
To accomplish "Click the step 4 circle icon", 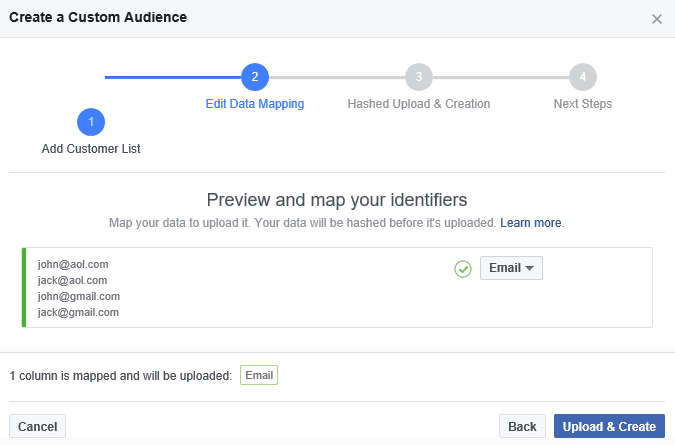I will tap(583, 77).
